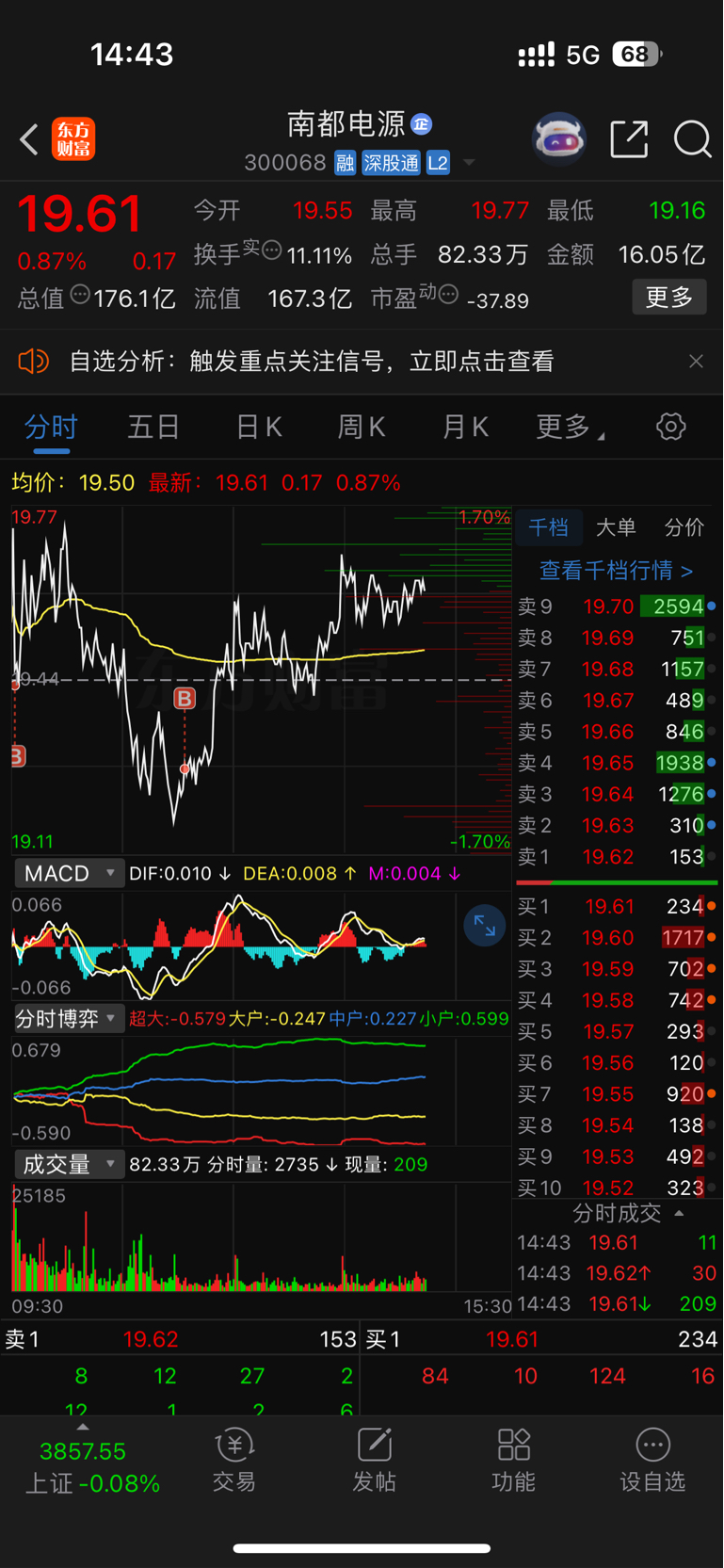Tap the B buy marker on chart
The width and height of the screenshot is (724, 1568).
(x=185, y=698)
